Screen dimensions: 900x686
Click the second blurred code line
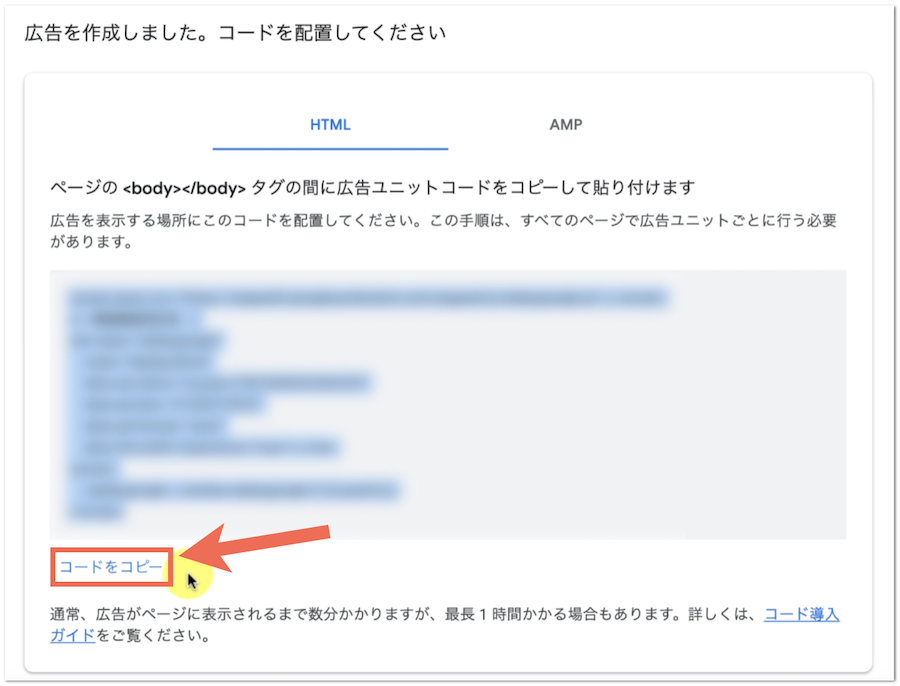click(133, 319)
